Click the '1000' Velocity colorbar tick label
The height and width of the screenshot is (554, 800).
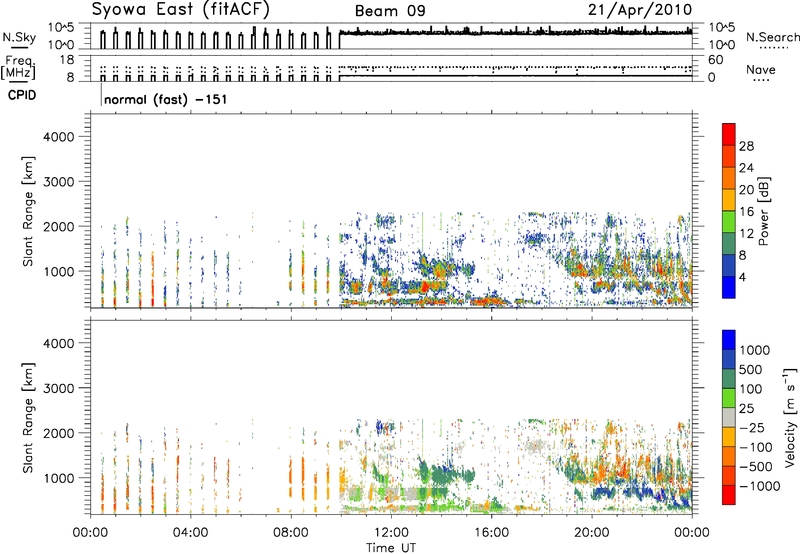pos(754,350)
